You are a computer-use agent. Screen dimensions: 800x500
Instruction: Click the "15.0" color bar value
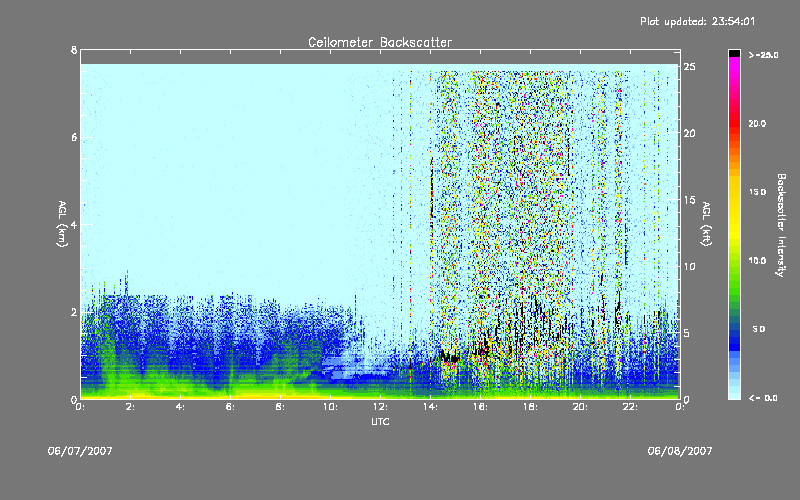[x=758, y=192]
